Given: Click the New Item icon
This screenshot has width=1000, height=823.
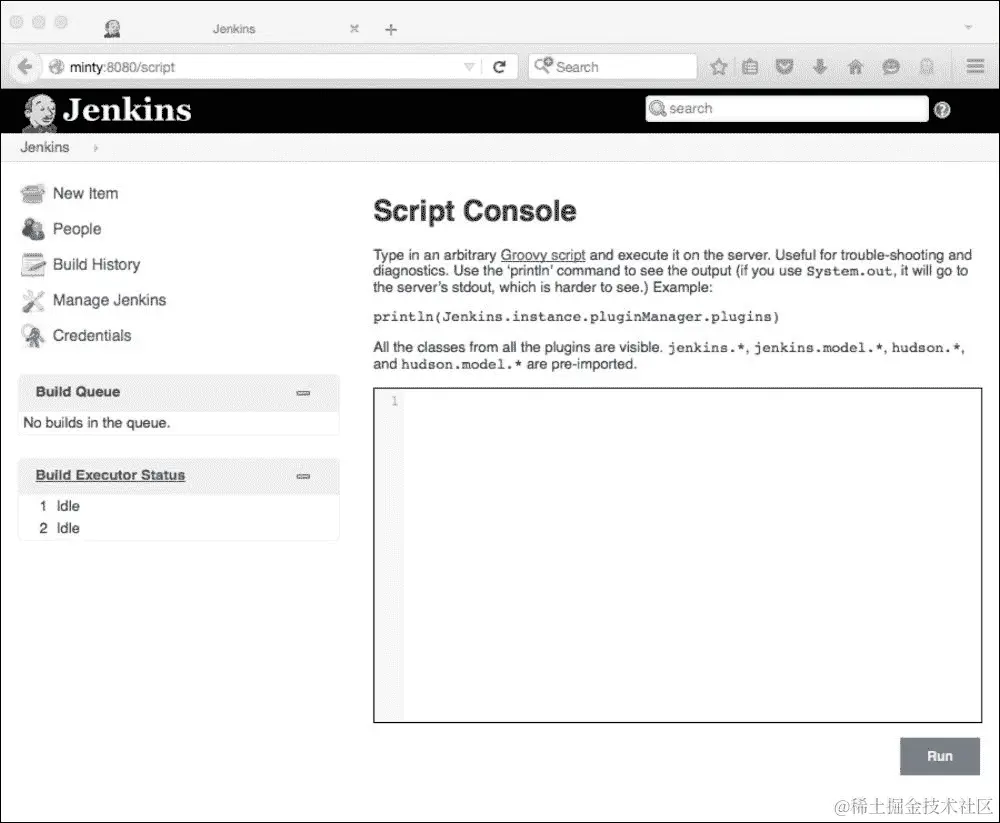Looking at the screenshot, I should (33, 193).
